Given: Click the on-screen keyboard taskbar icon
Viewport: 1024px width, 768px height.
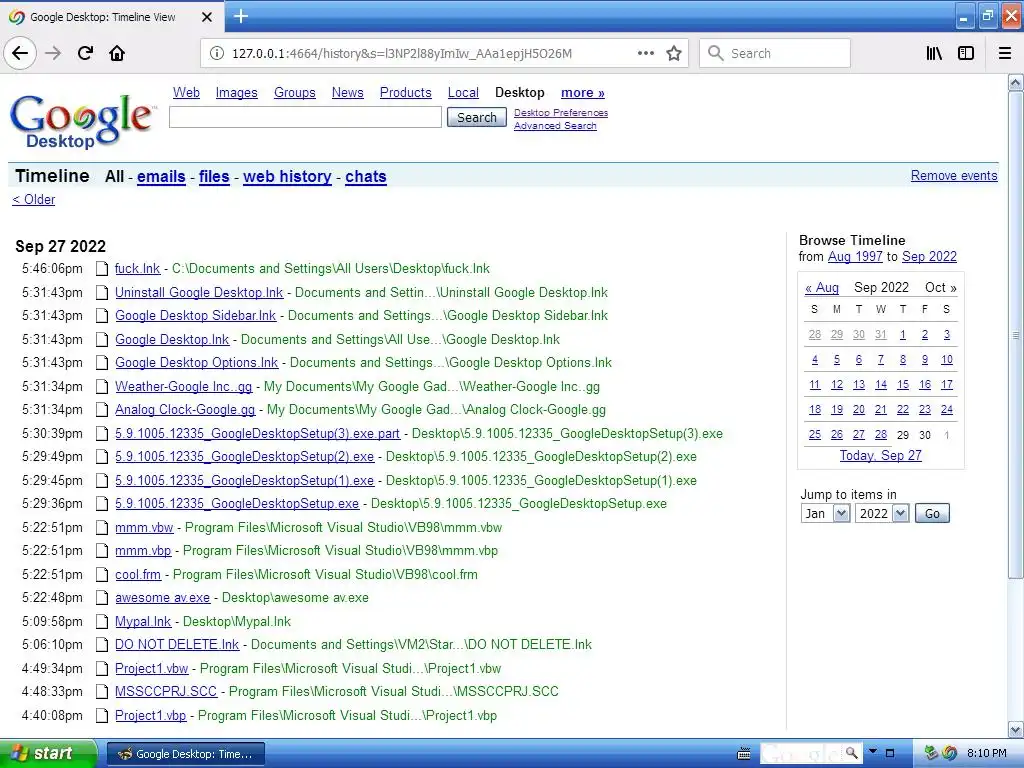Looking at the screenshot, I should [x=743, y=754].
